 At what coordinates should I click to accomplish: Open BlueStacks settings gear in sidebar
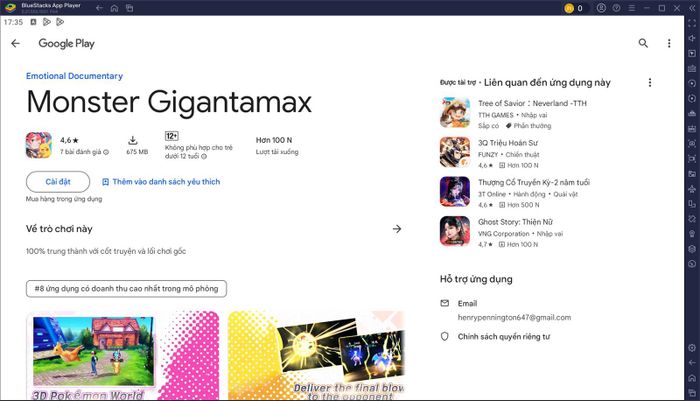692,347
